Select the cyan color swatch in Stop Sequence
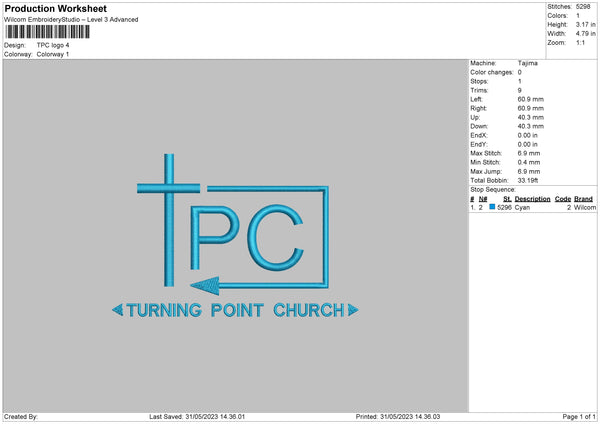This screenshot has width=600, height=424. [492, 207]
